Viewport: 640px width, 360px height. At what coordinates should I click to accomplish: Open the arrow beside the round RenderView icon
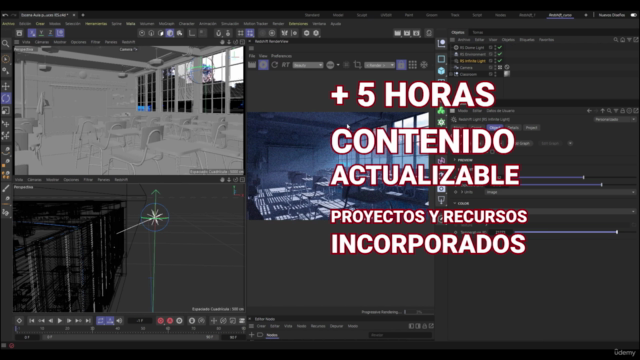[338, 65]
